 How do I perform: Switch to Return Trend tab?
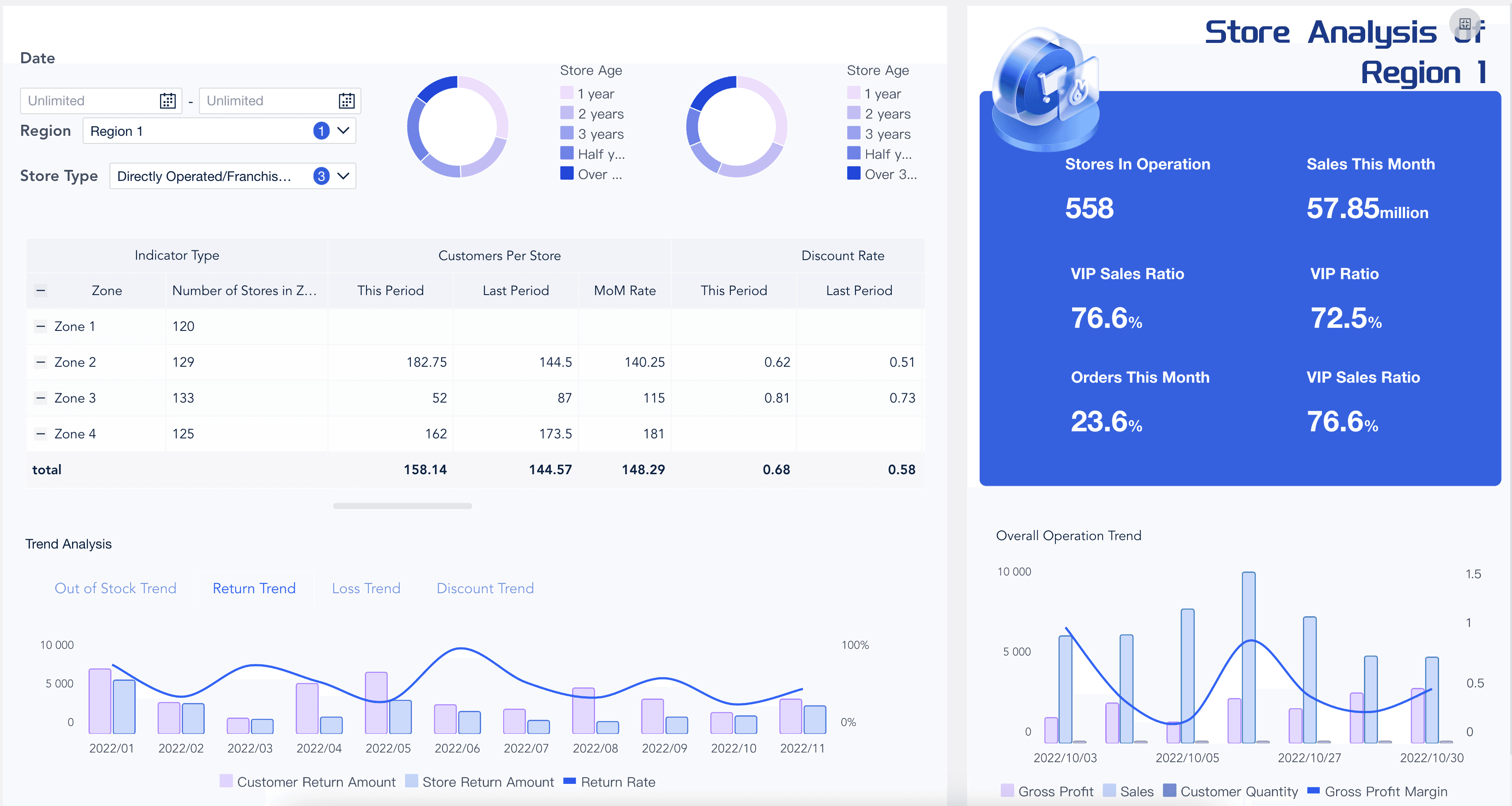tap(254, 588)
